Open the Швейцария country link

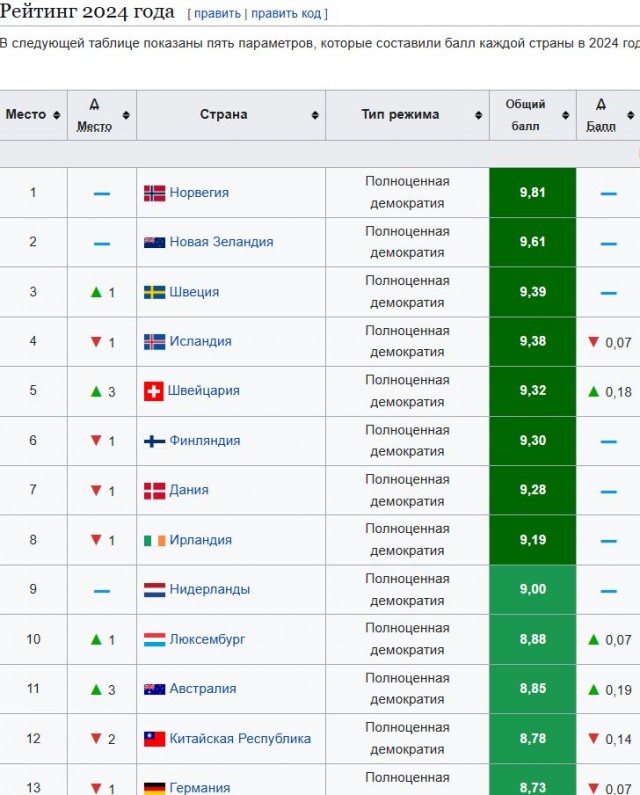pos(204,391)
